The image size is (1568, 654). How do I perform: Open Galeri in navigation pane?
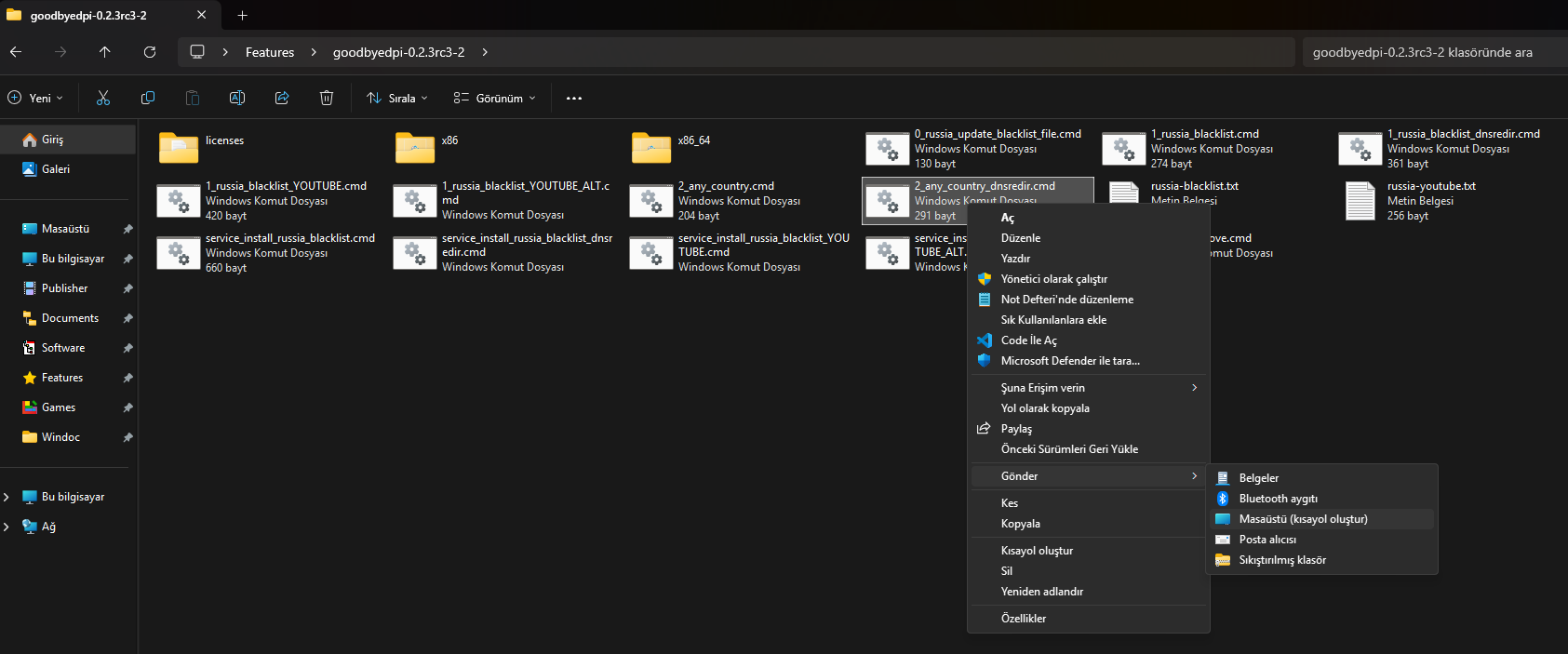pyautogui.click(x=68, y=169)
